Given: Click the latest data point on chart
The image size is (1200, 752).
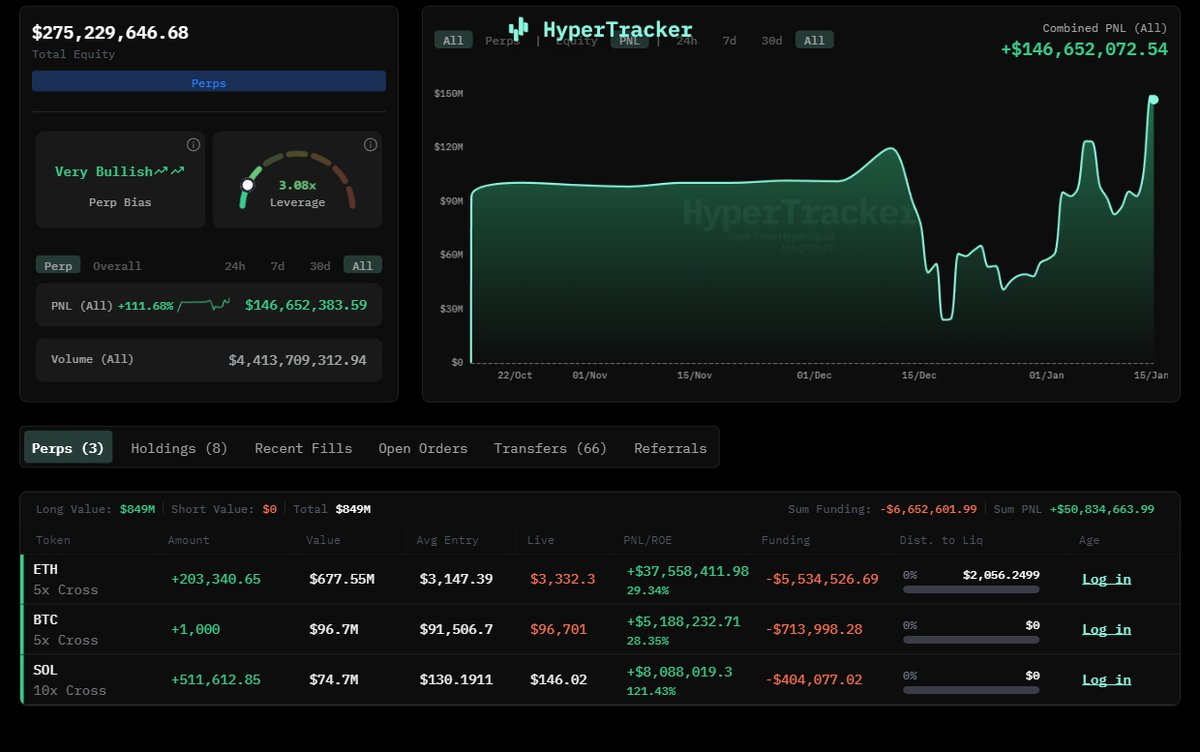Looking at the screenshot, I should point(1153,99).
